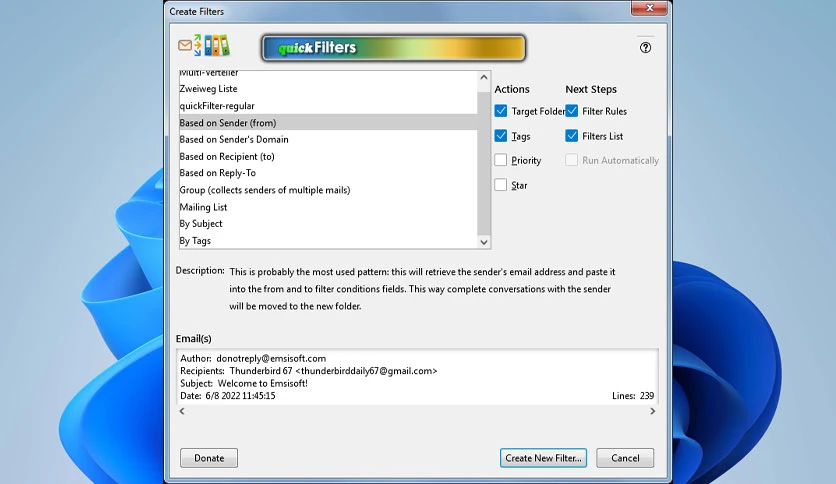
Task: Click the email pane right scroll arrow
Action: (653, 411)
